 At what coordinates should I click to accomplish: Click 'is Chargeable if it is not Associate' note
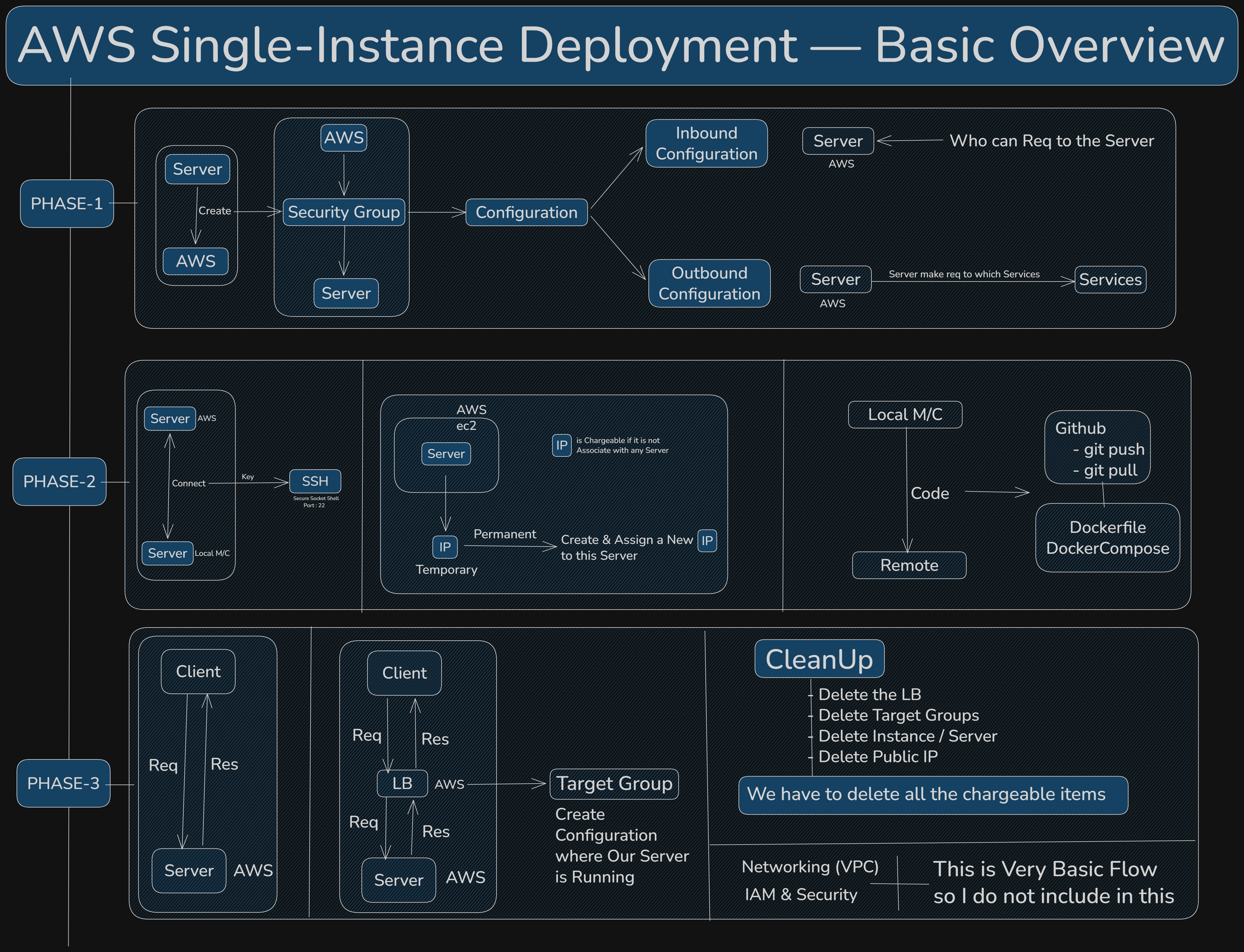coord(622,445)
